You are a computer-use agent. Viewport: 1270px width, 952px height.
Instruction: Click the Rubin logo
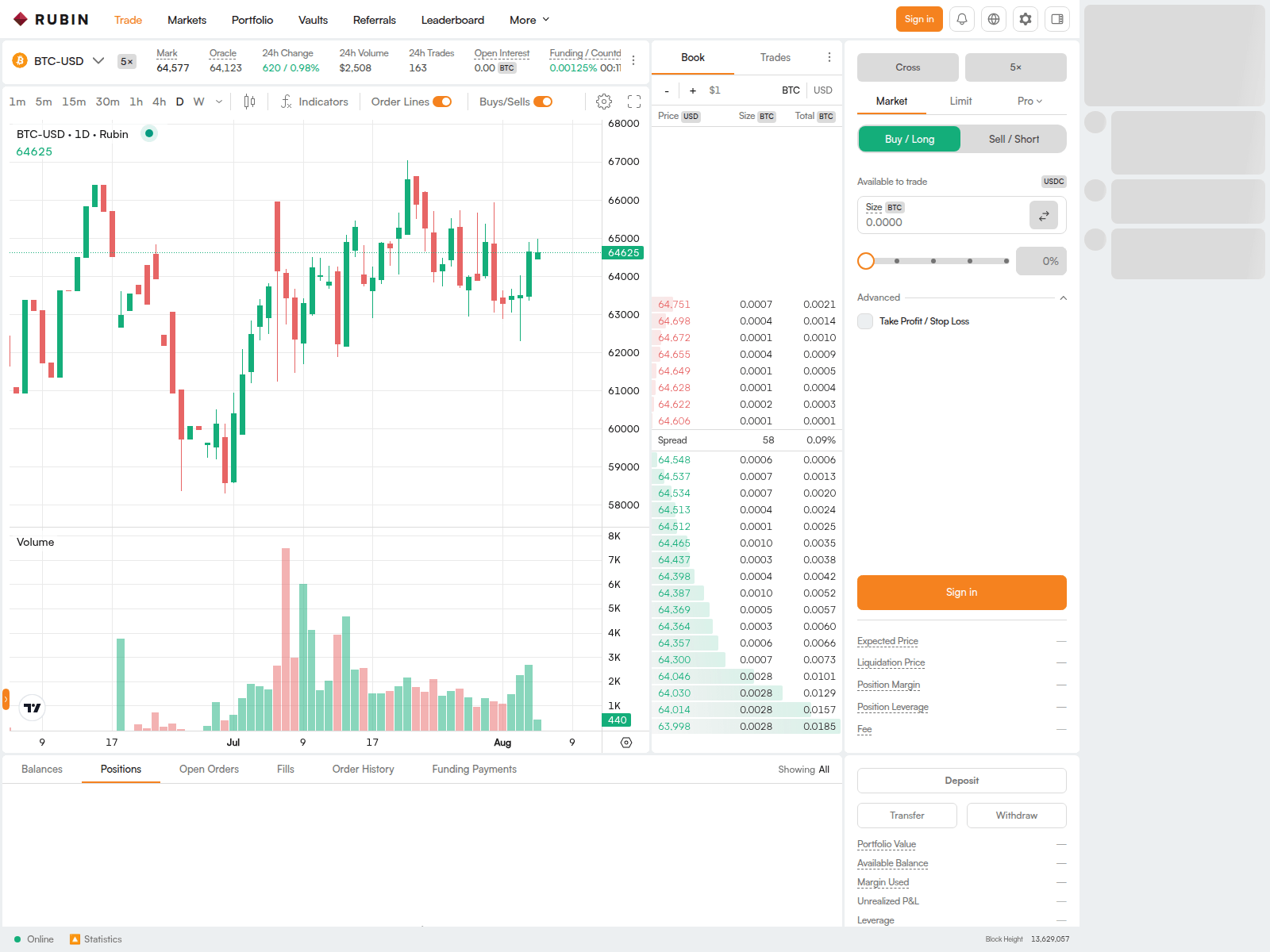click(x=51, y=19)
